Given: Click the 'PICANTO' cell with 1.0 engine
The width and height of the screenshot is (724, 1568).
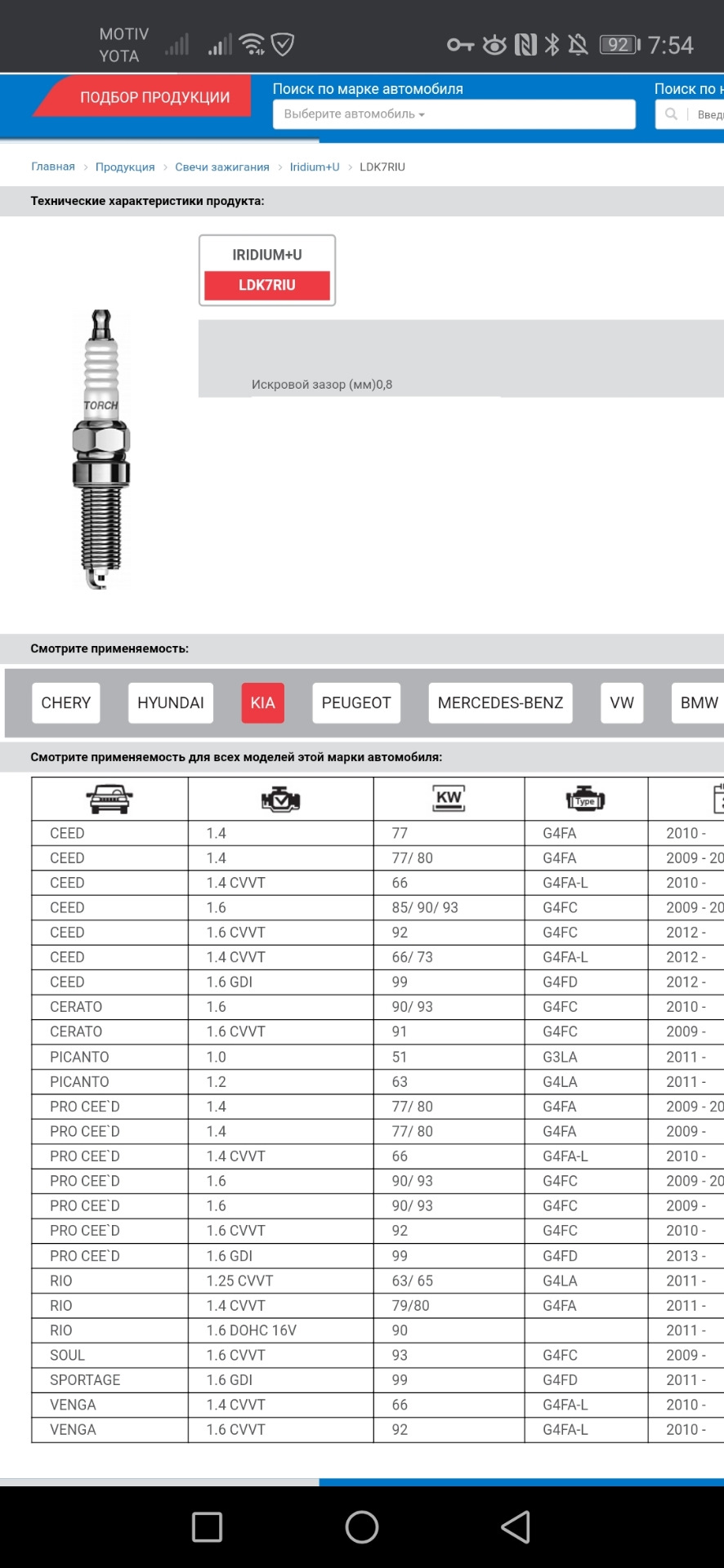Looking at the screenshot, I should click(x=109, y=1057).
